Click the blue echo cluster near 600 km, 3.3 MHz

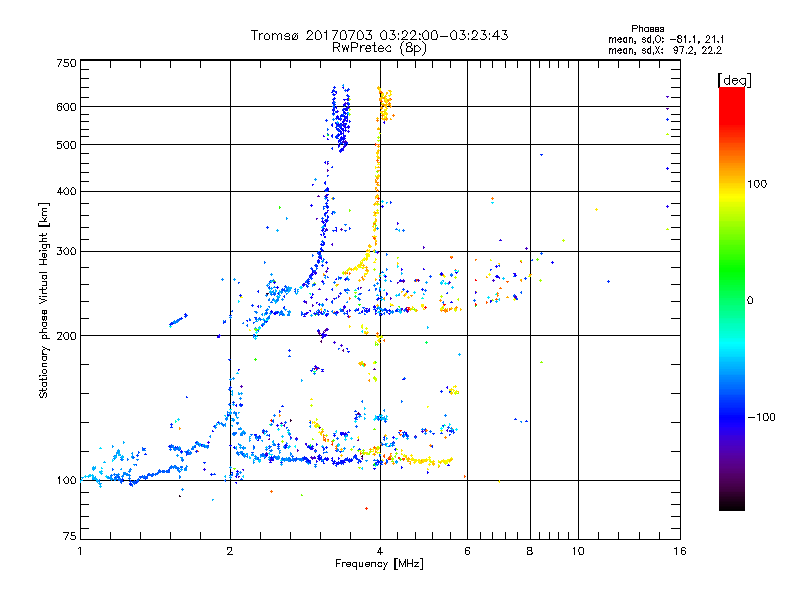click(x=339, y=119)
